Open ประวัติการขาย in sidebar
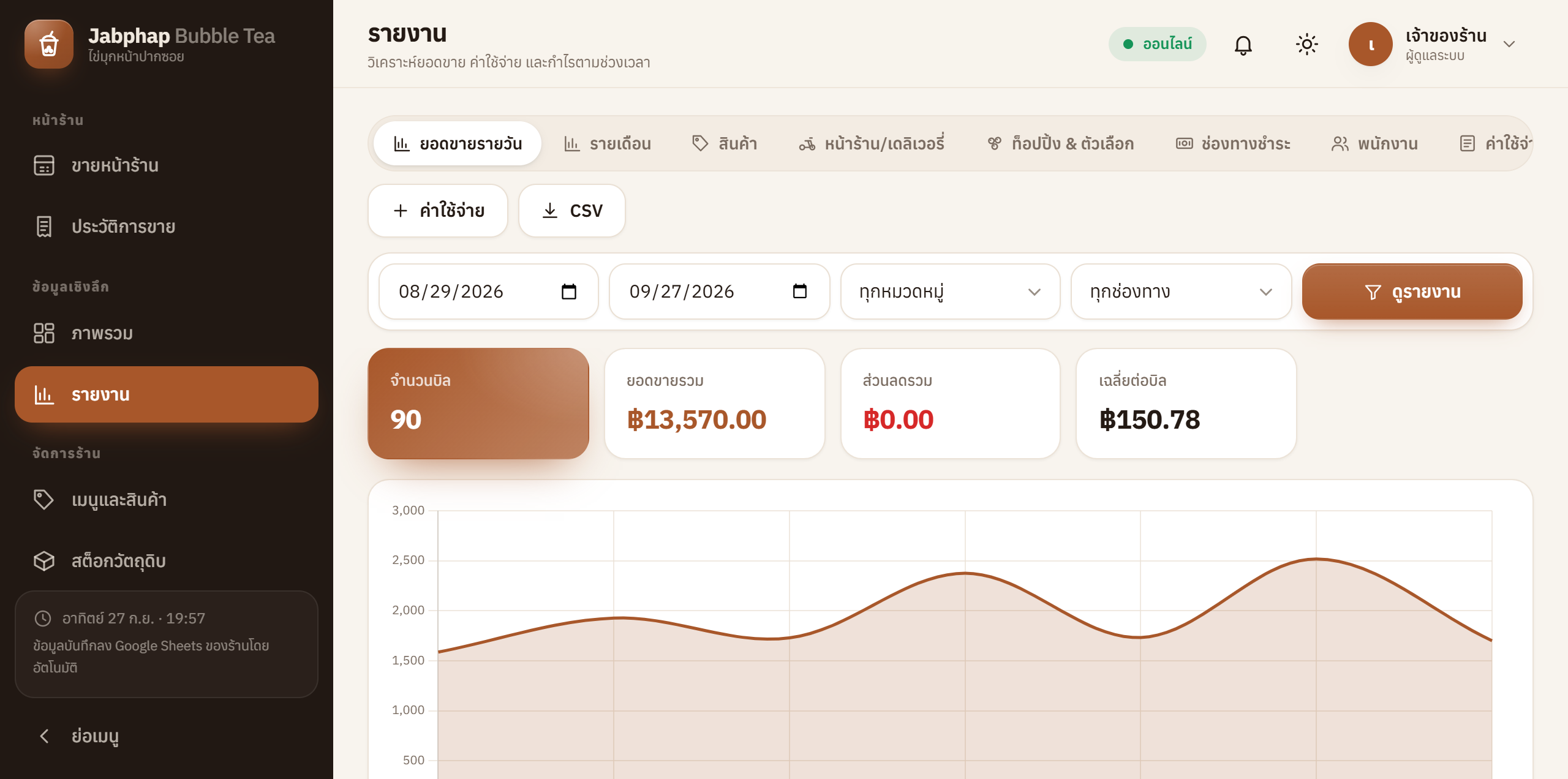The image size is (1568, 779). click(x=167, y=227)
